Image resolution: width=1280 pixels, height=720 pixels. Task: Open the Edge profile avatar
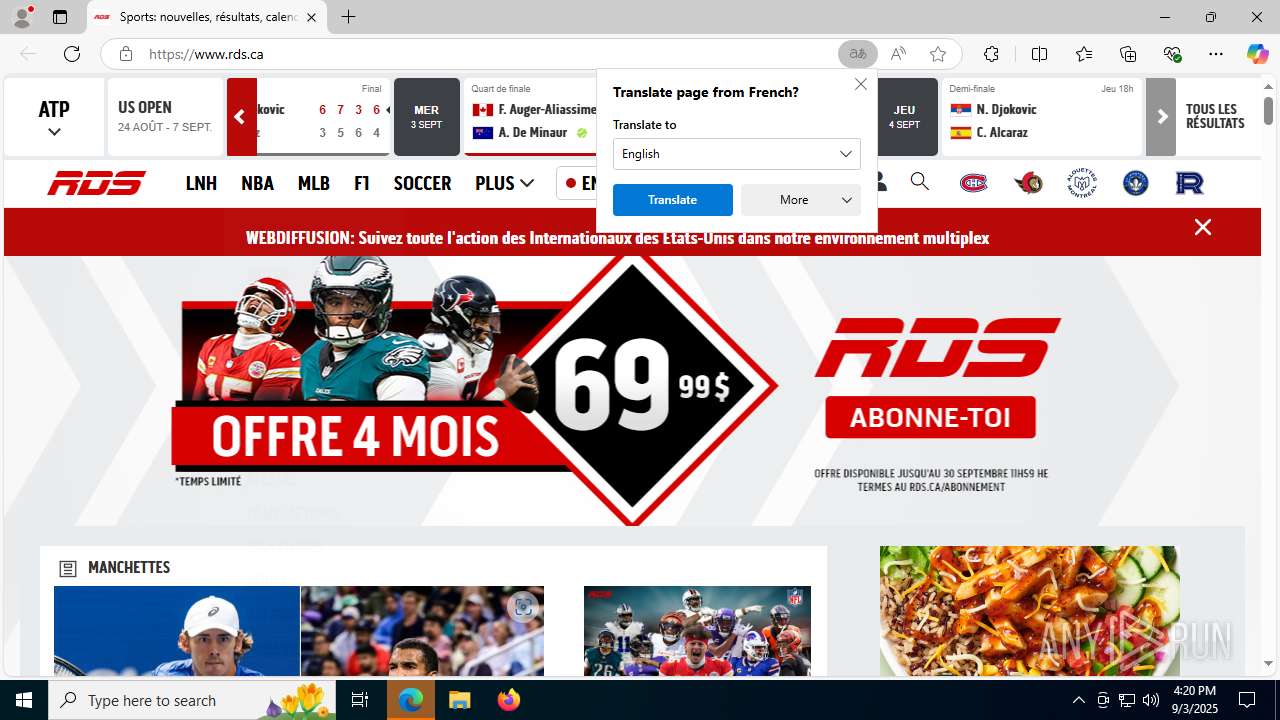[x=21, y=17]
